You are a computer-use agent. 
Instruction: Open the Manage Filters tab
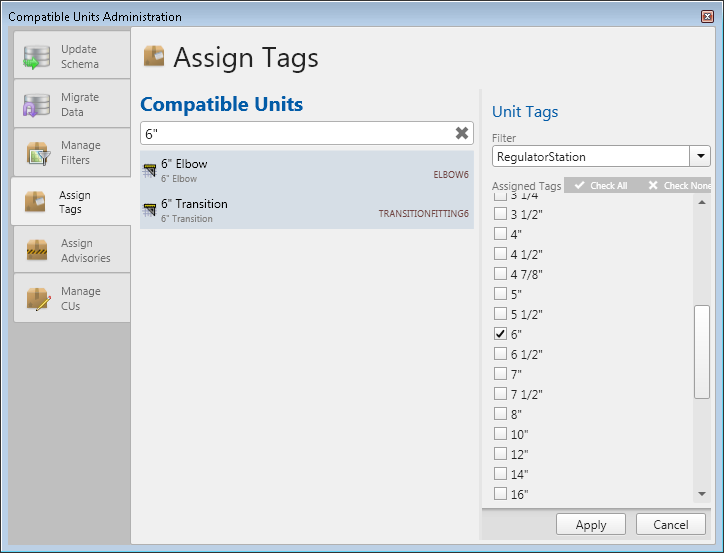[72, 153]
